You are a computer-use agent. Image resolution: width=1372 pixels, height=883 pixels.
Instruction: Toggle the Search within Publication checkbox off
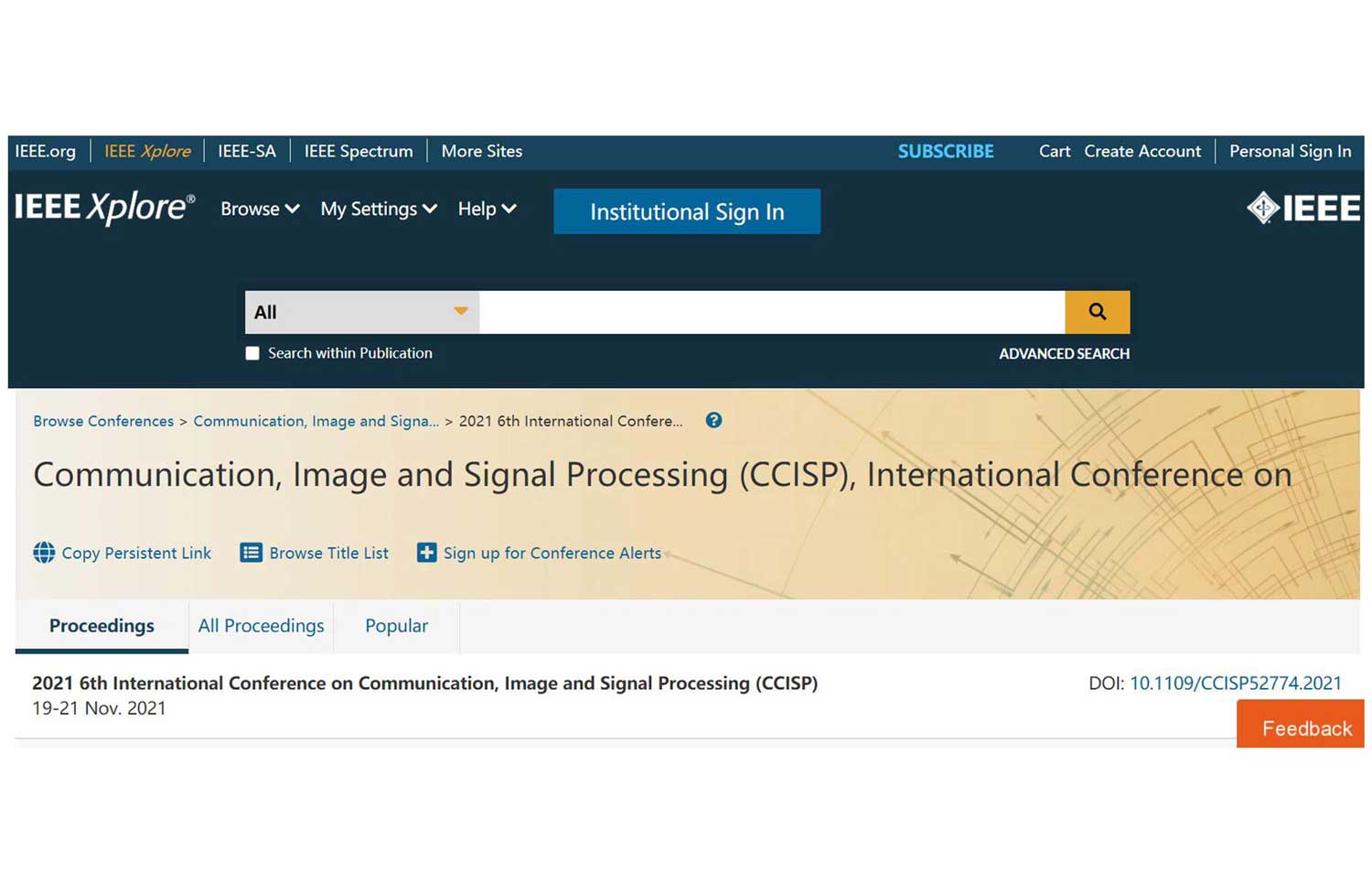click(x=252, y=353)
